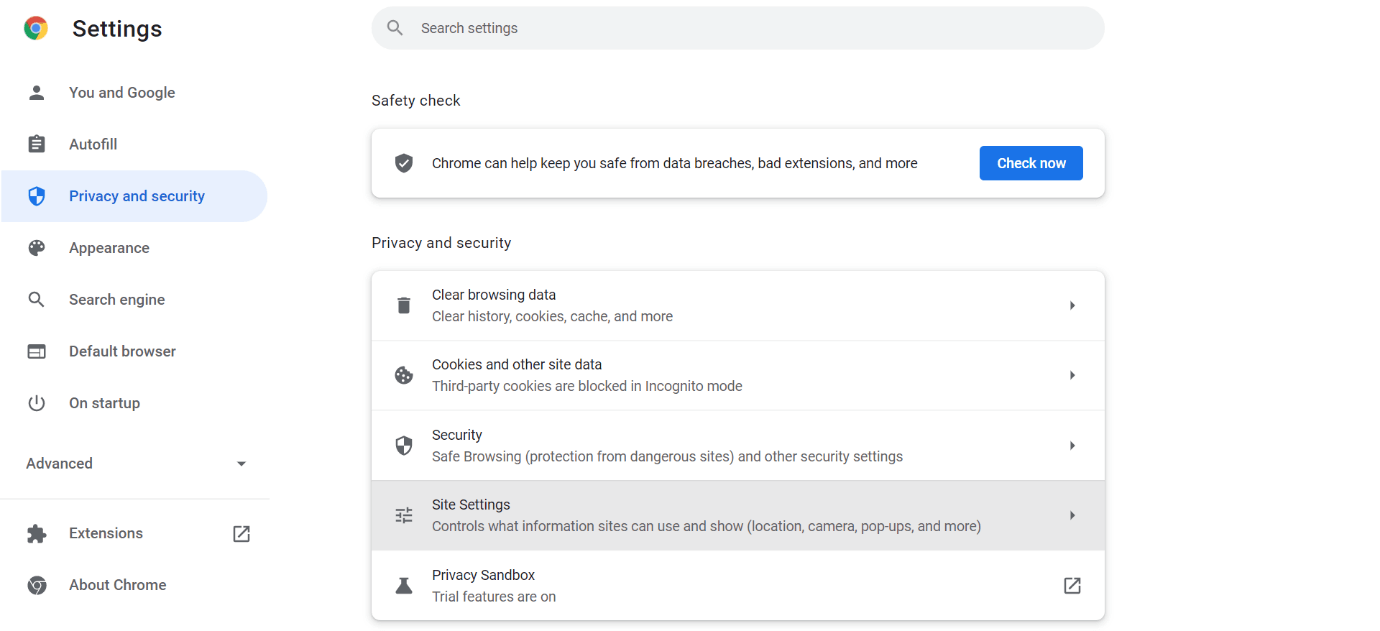Click the sliders icon next to Site Settings
Image resolution: width=1380 pixels, height=631 pixels.
(x=404, y=516)
